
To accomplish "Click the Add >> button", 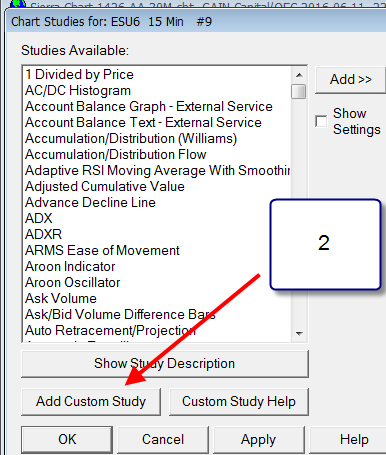I will (350, 80).
